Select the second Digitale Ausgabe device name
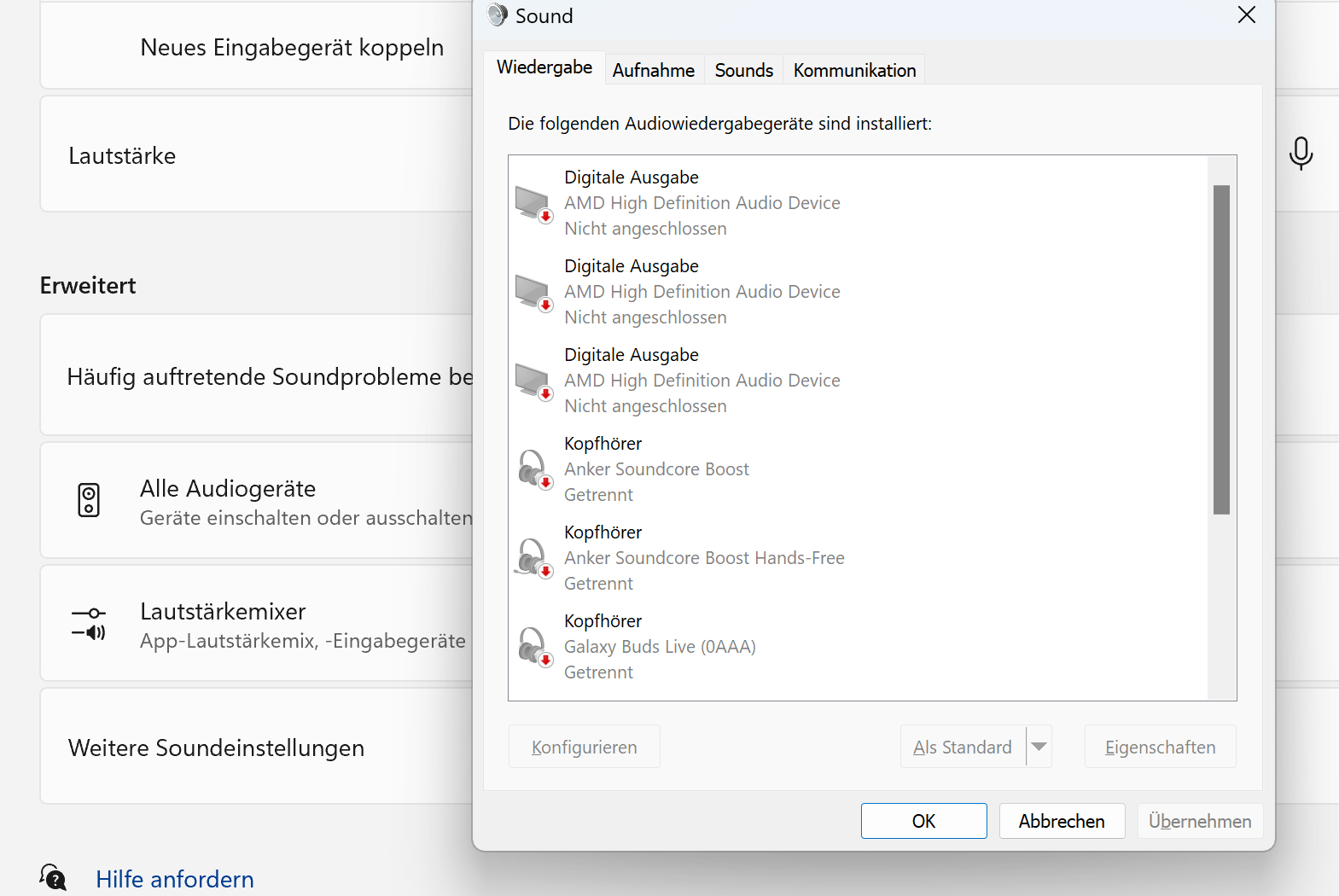 (632, 266)
